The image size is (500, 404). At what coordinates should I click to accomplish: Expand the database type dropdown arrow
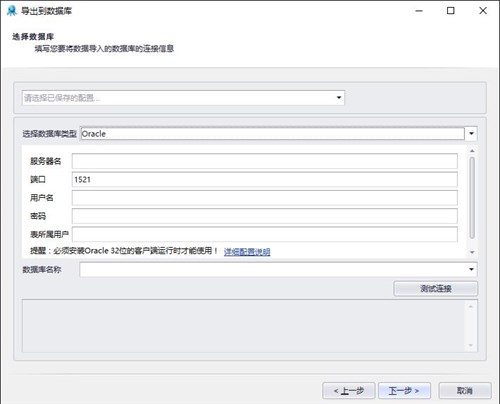tap(471, 134)
